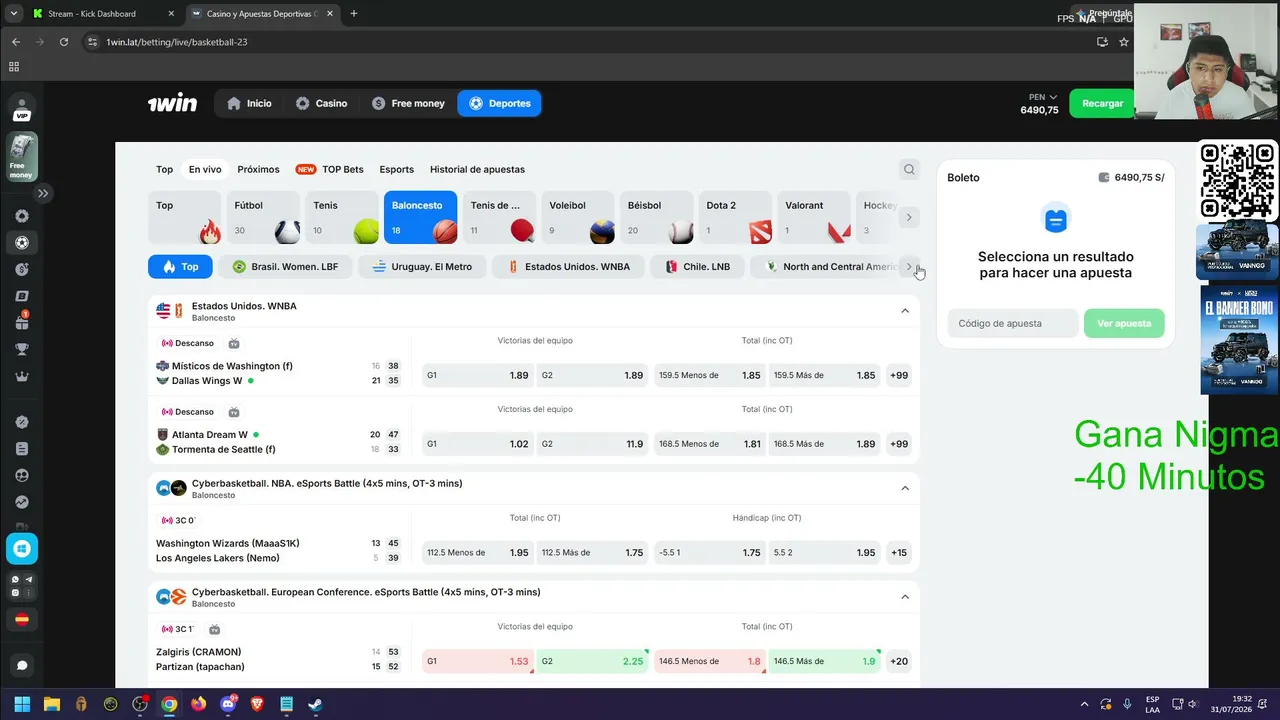Image resolution: width=1280 pixels, height=720 pixels.
Task: Open the gift box icon with notification badge
Action: coord(22,322)
